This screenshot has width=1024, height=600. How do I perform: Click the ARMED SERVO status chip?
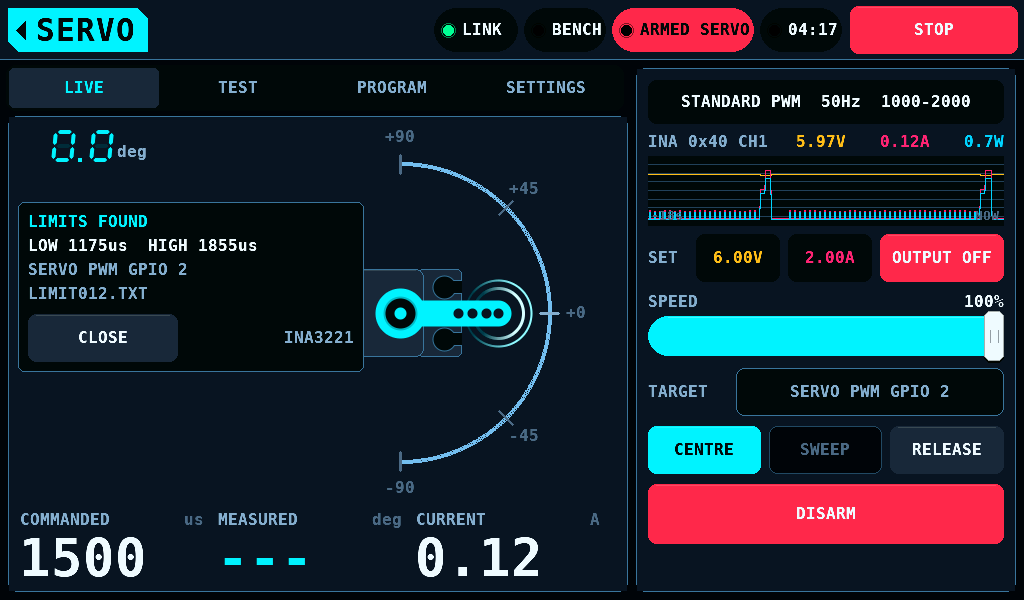coord(683,30)
